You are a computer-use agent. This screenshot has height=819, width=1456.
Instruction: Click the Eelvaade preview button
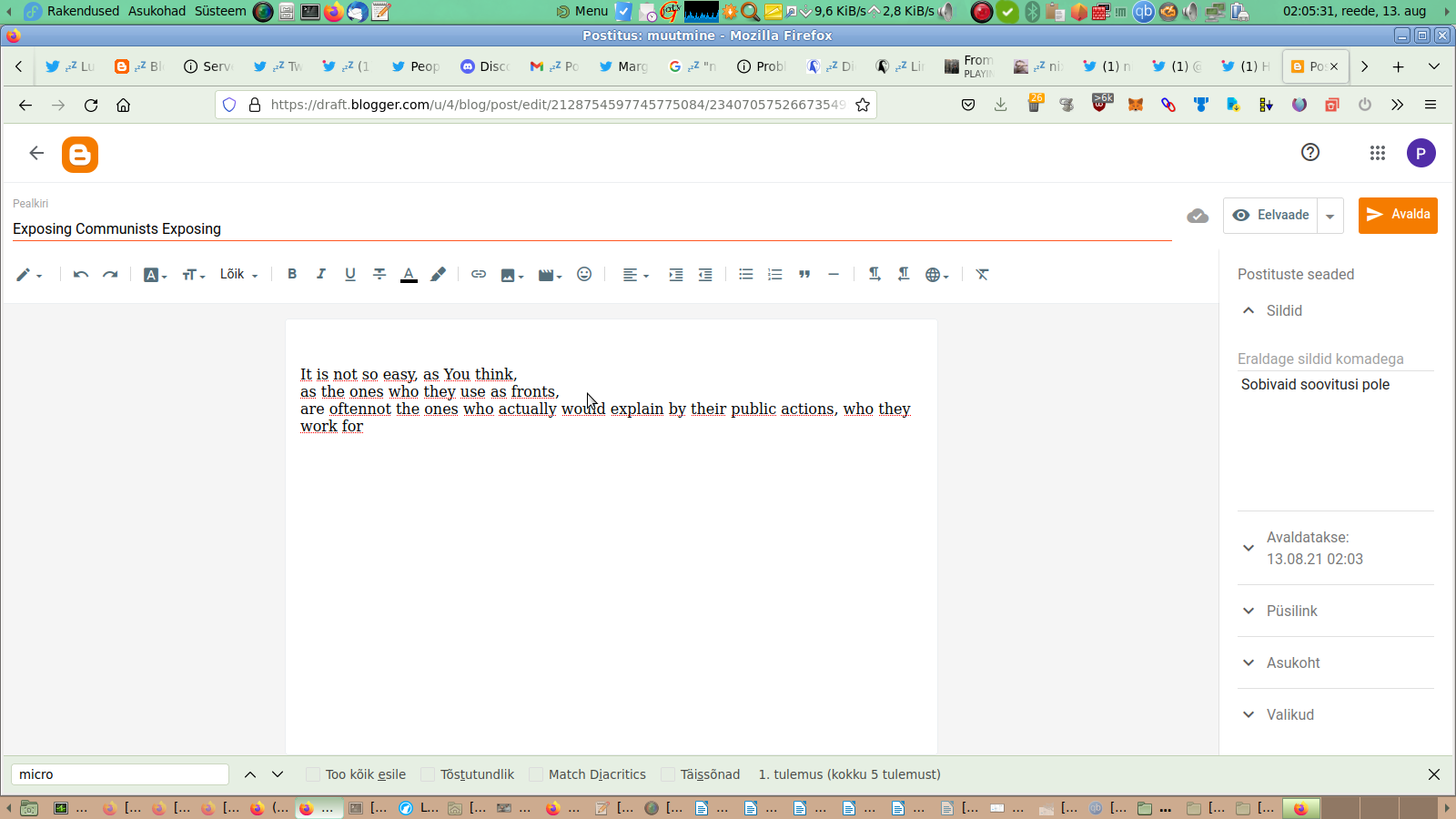[x=1271, y=216]
